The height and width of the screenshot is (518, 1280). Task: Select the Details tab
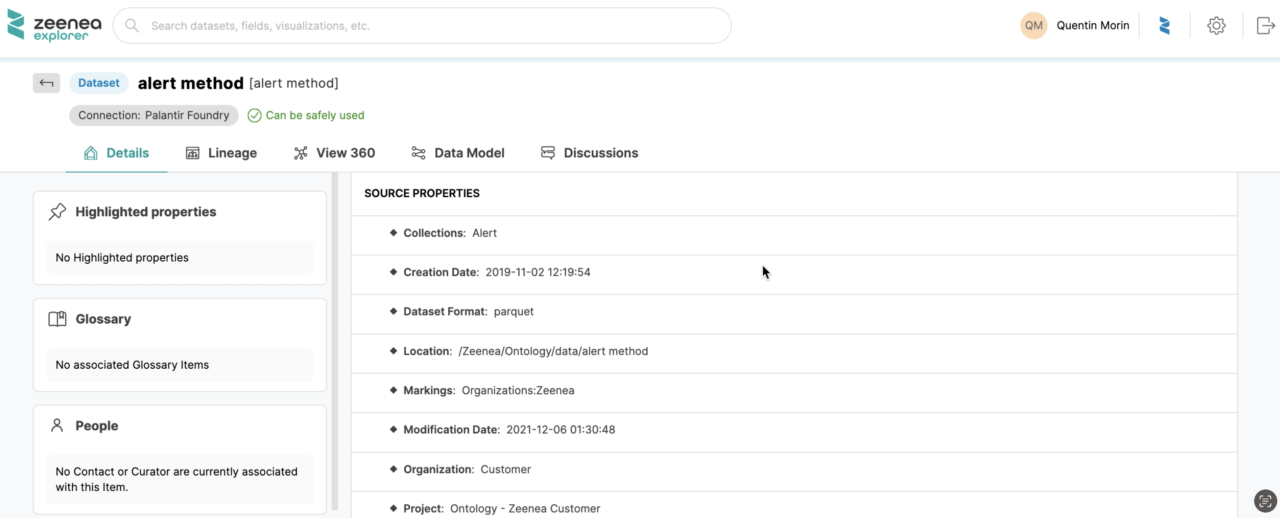point(116,153)
